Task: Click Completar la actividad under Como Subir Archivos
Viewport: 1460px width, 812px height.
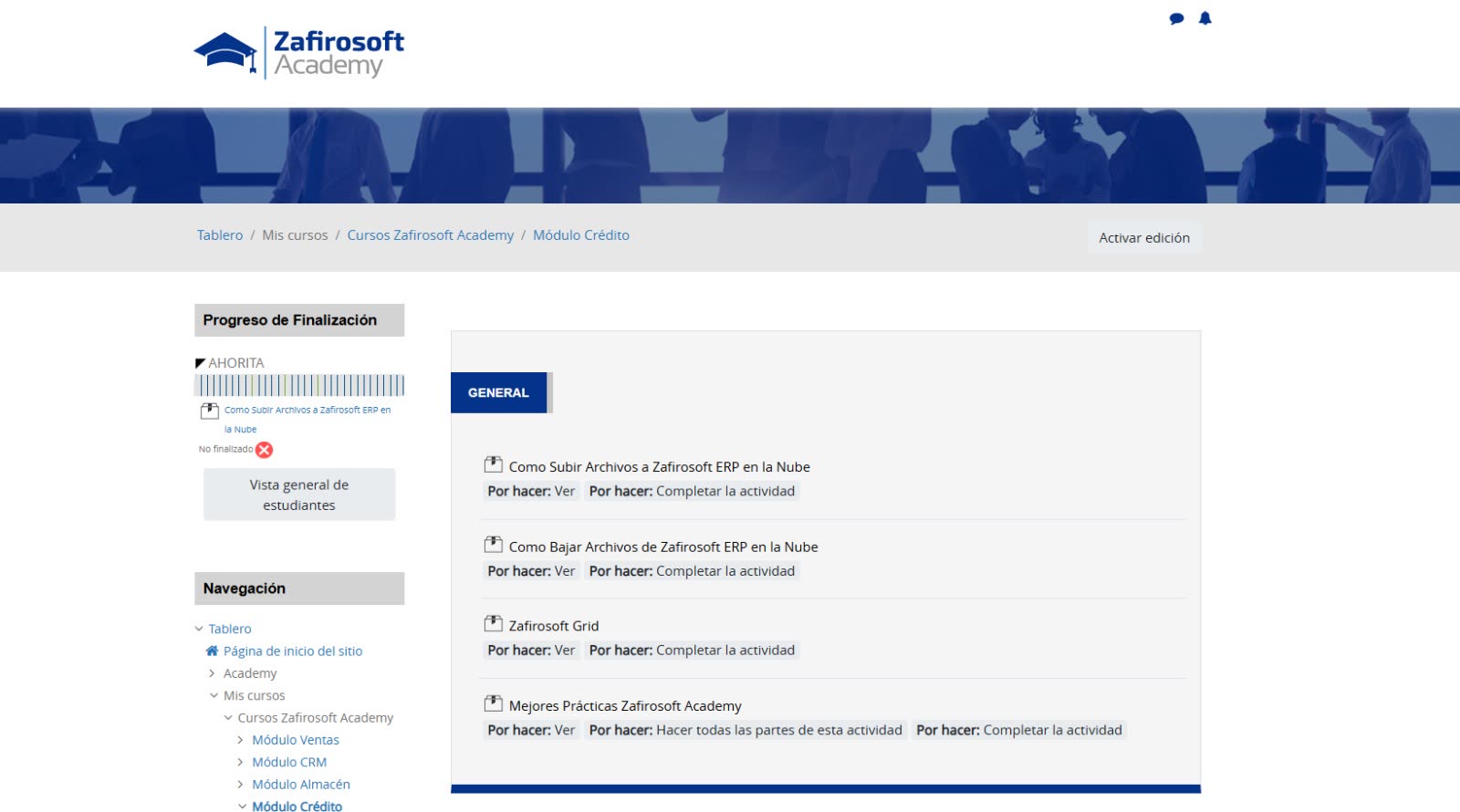Action: point(692,491)
